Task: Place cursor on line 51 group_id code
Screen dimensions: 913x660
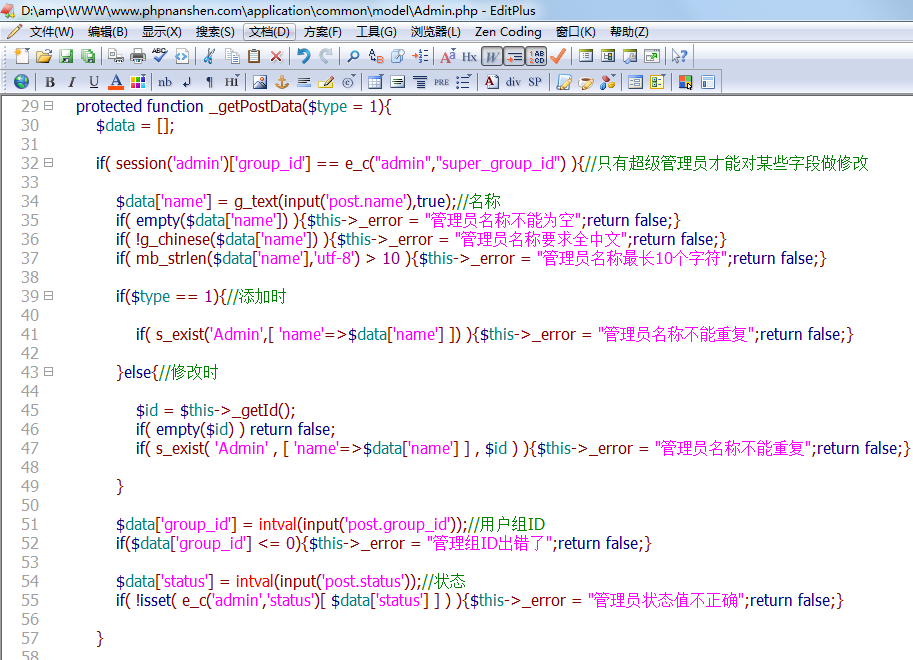Action: pos(330,524)
